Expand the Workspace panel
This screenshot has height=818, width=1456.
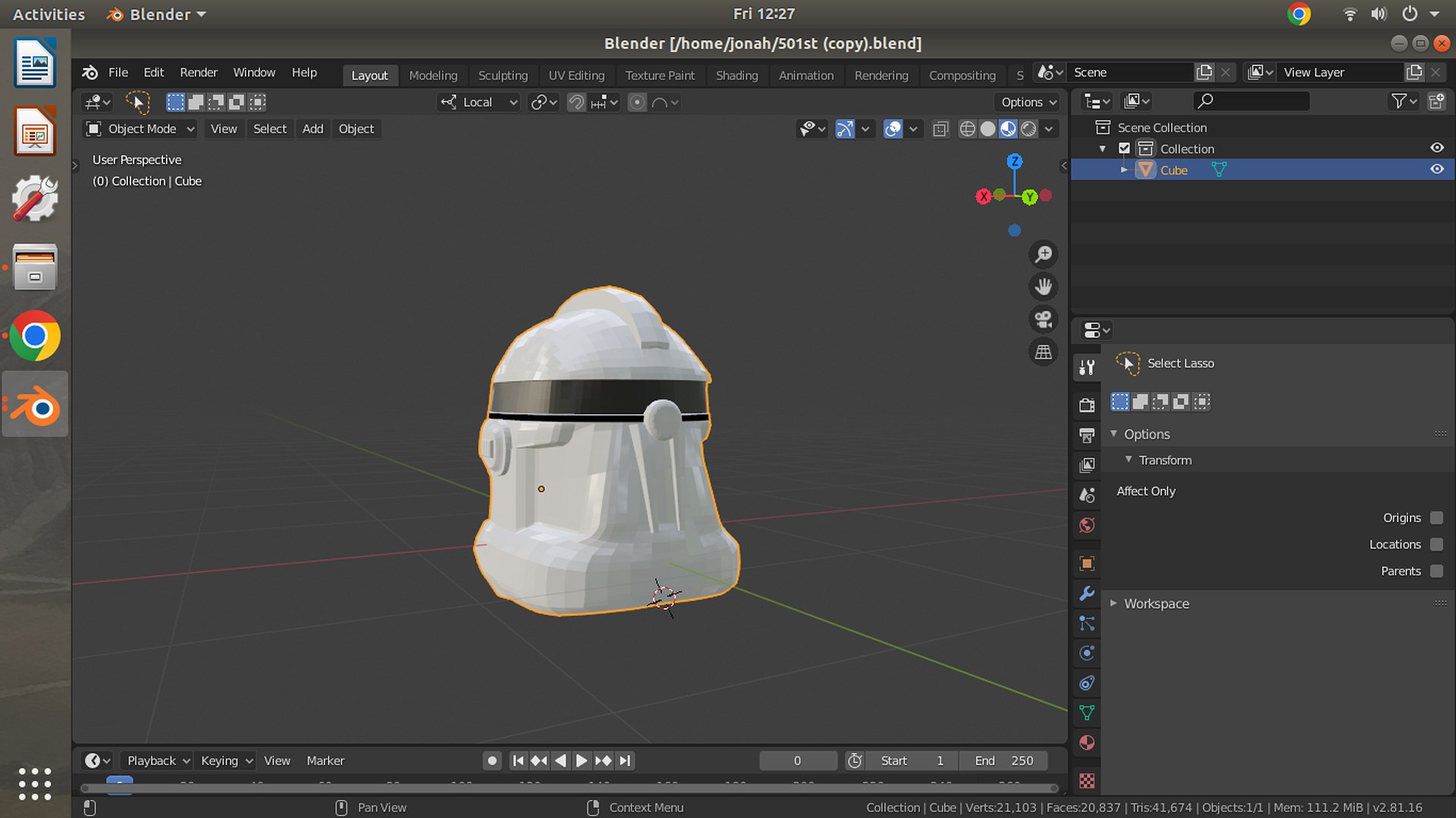click(x=1114, y=603)
